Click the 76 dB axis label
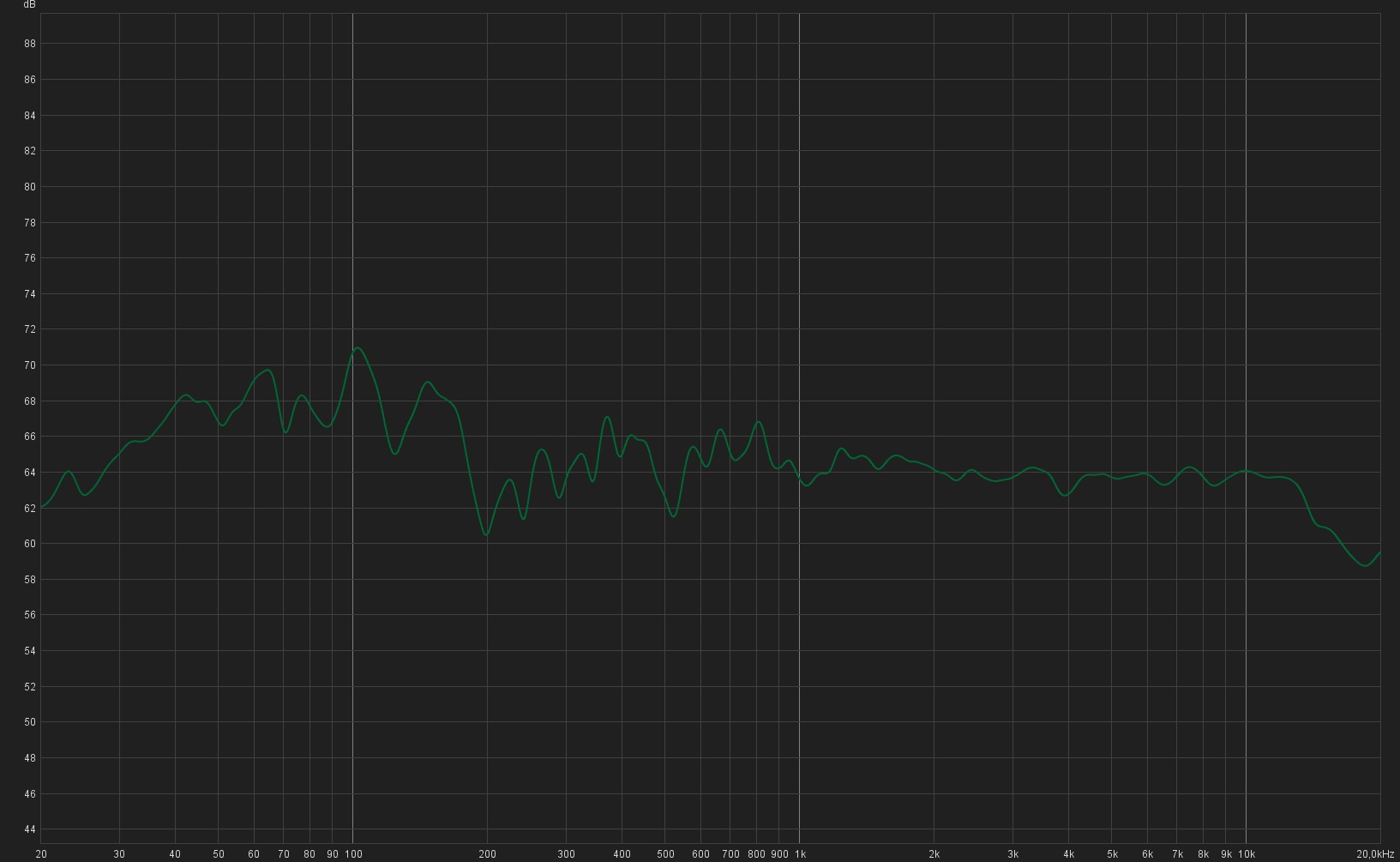The width and height of the screenshot is (1400, 862). coord(30,258)
